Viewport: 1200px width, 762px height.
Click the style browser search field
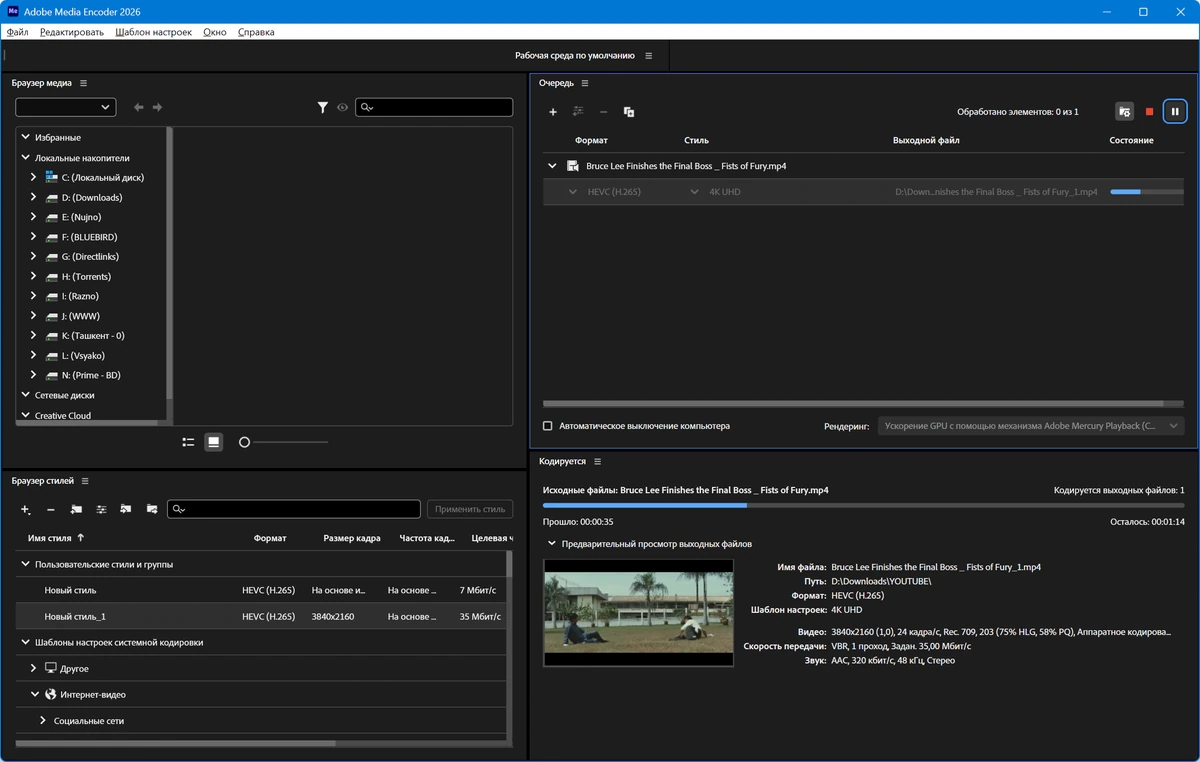(294, 509)
